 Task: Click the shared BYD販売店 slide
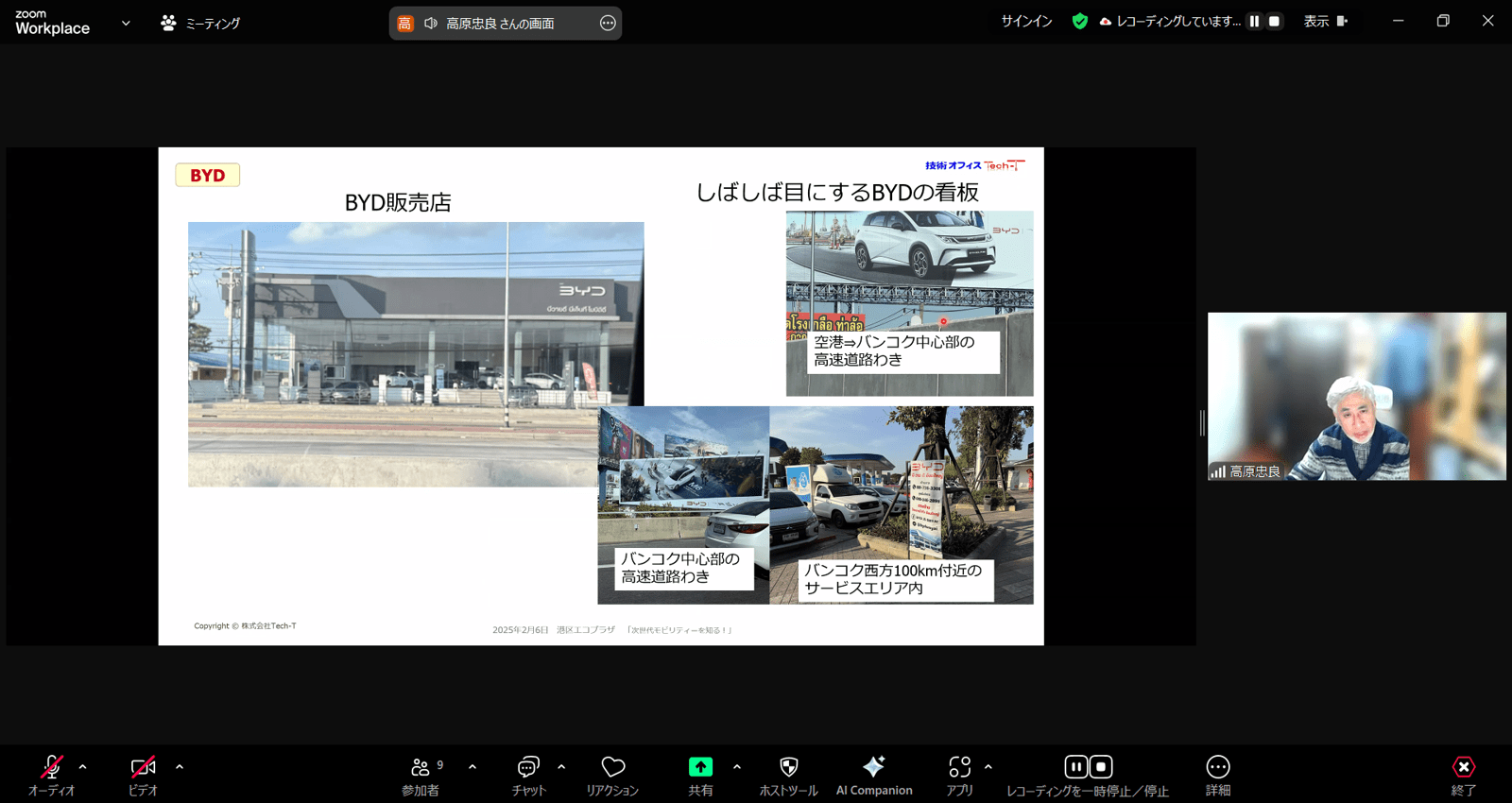(601, 396)
